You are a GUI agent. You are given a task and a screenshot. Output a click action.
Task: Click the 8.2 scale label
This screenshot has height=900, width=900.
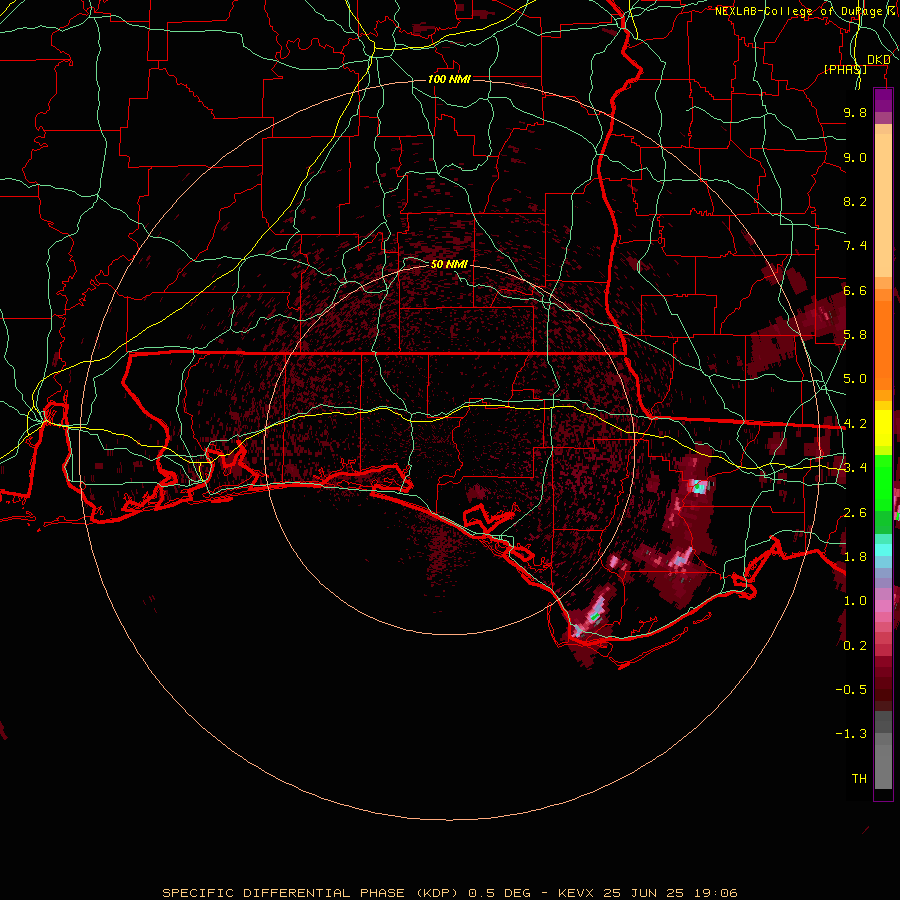pos(855,201)
